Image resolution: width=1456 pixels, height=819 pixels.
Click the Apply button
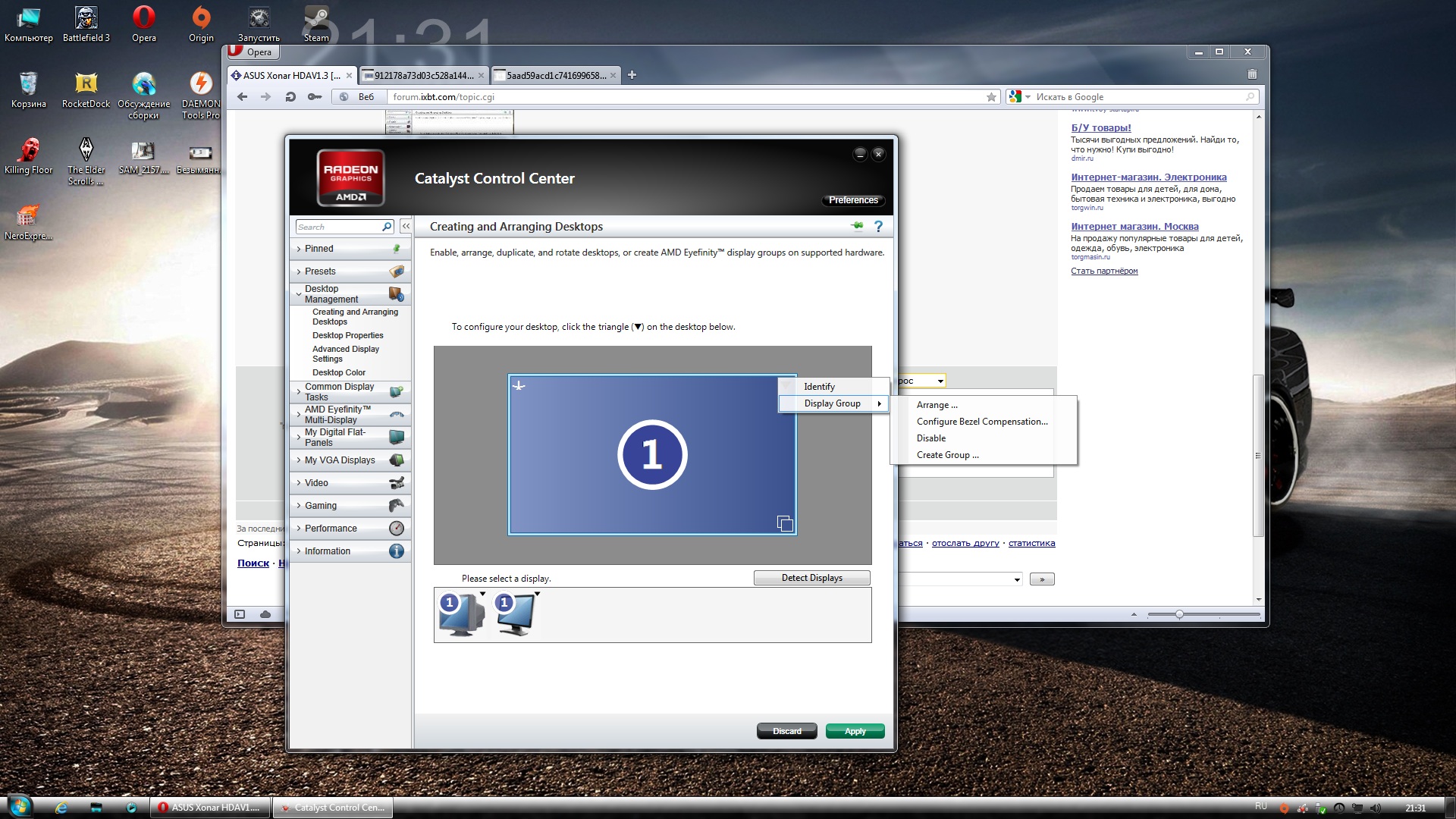point(855,731)
